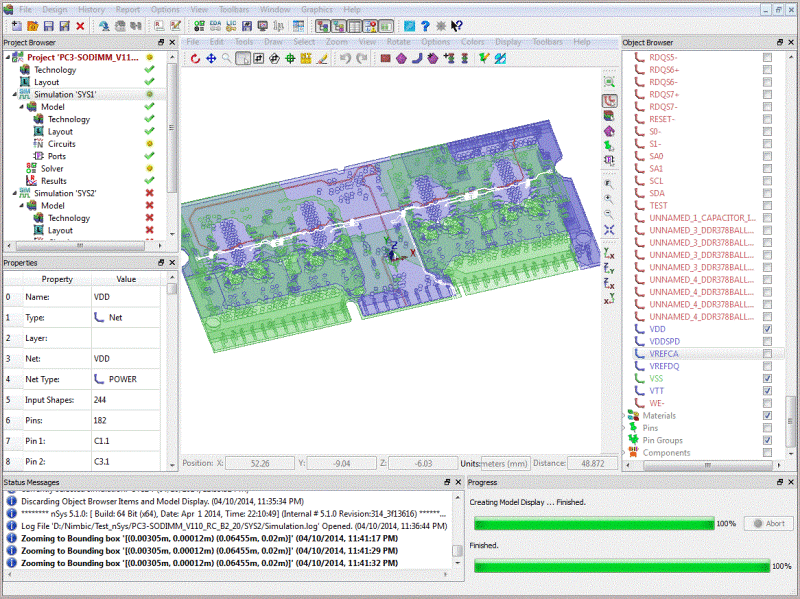Click the green crosshair target icon

[x=290, y=59]
